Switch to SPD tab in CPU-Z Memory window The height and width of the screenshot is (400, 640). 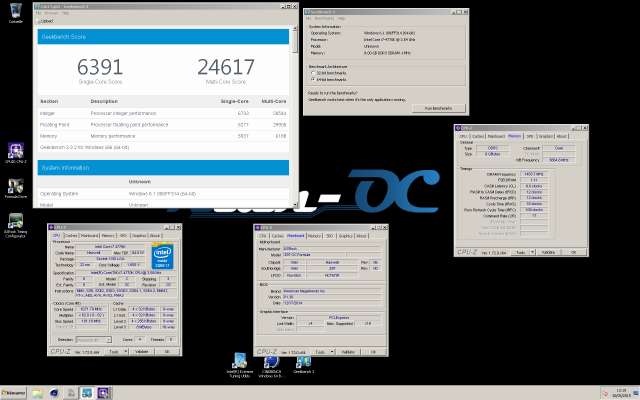tap(530, 136)
